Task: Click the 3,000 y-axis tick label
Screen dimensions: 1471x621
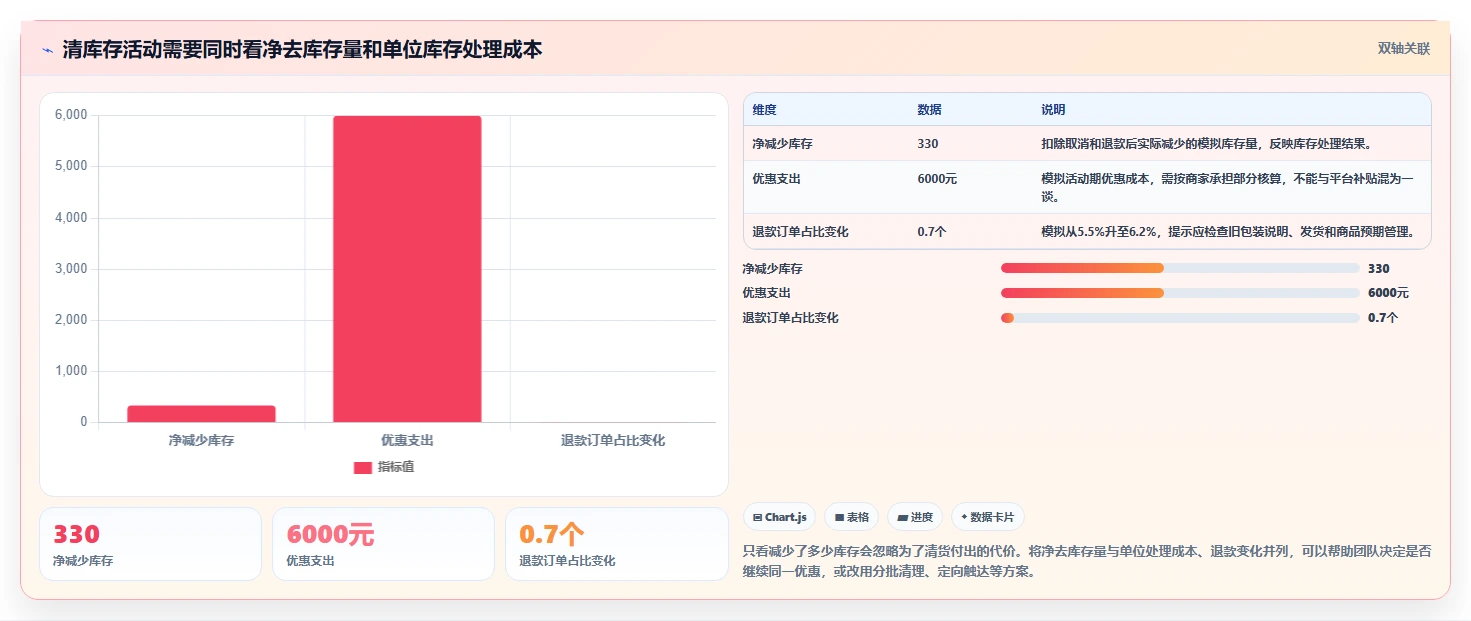Action: tap(71, 269)
